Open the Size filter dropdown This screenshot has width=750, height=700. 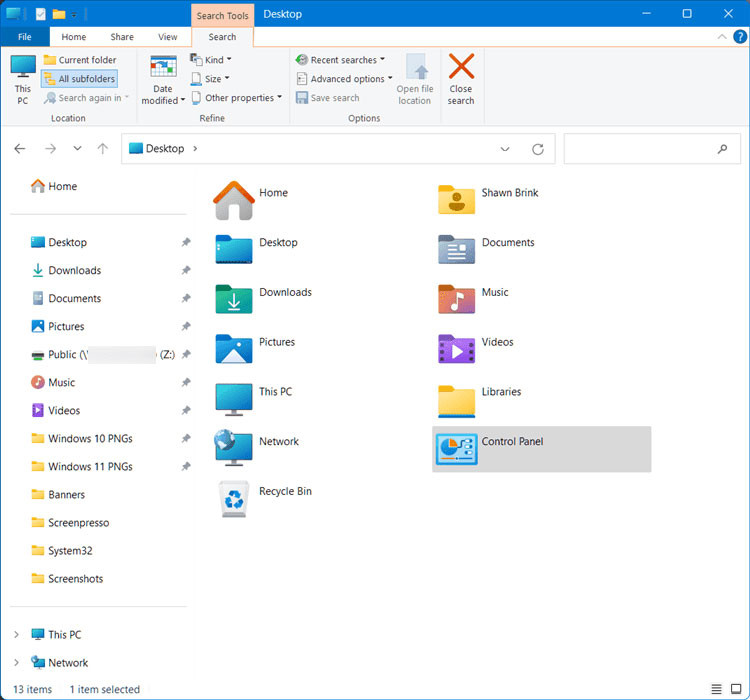click(x=210, y=78)
